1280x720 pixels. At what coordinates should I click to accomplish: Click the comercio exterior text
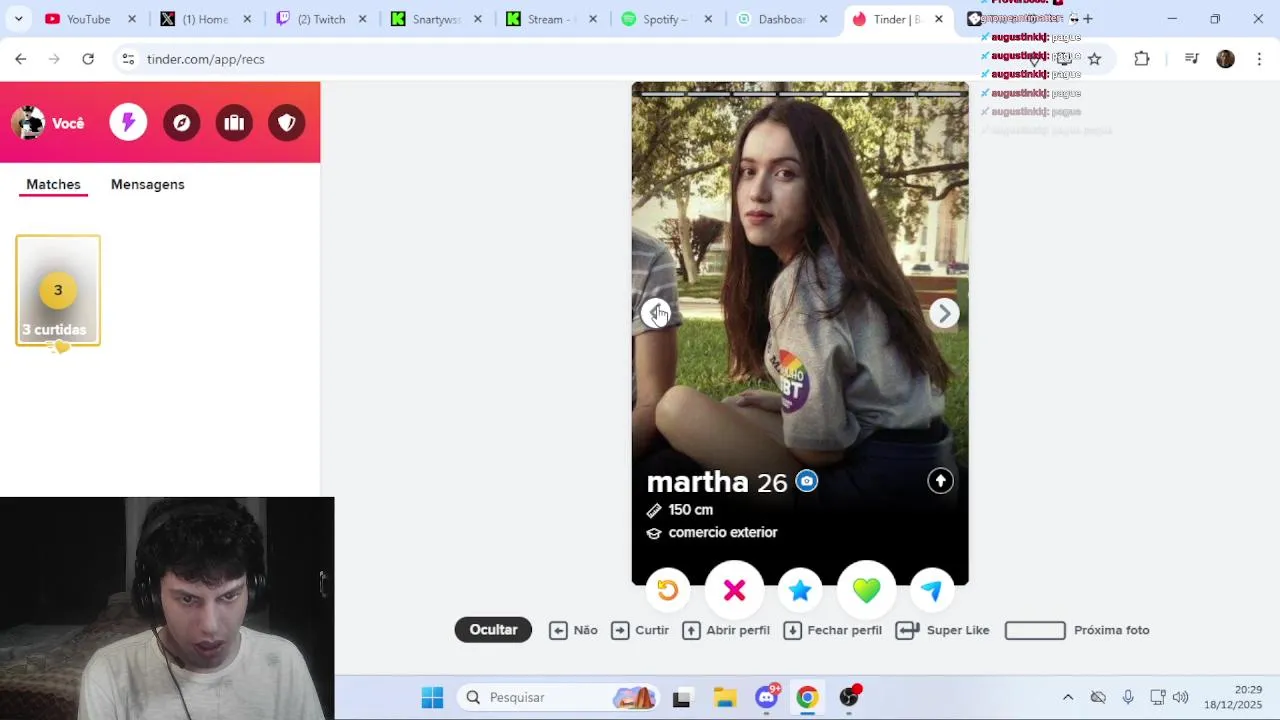[x=723, y=533]
